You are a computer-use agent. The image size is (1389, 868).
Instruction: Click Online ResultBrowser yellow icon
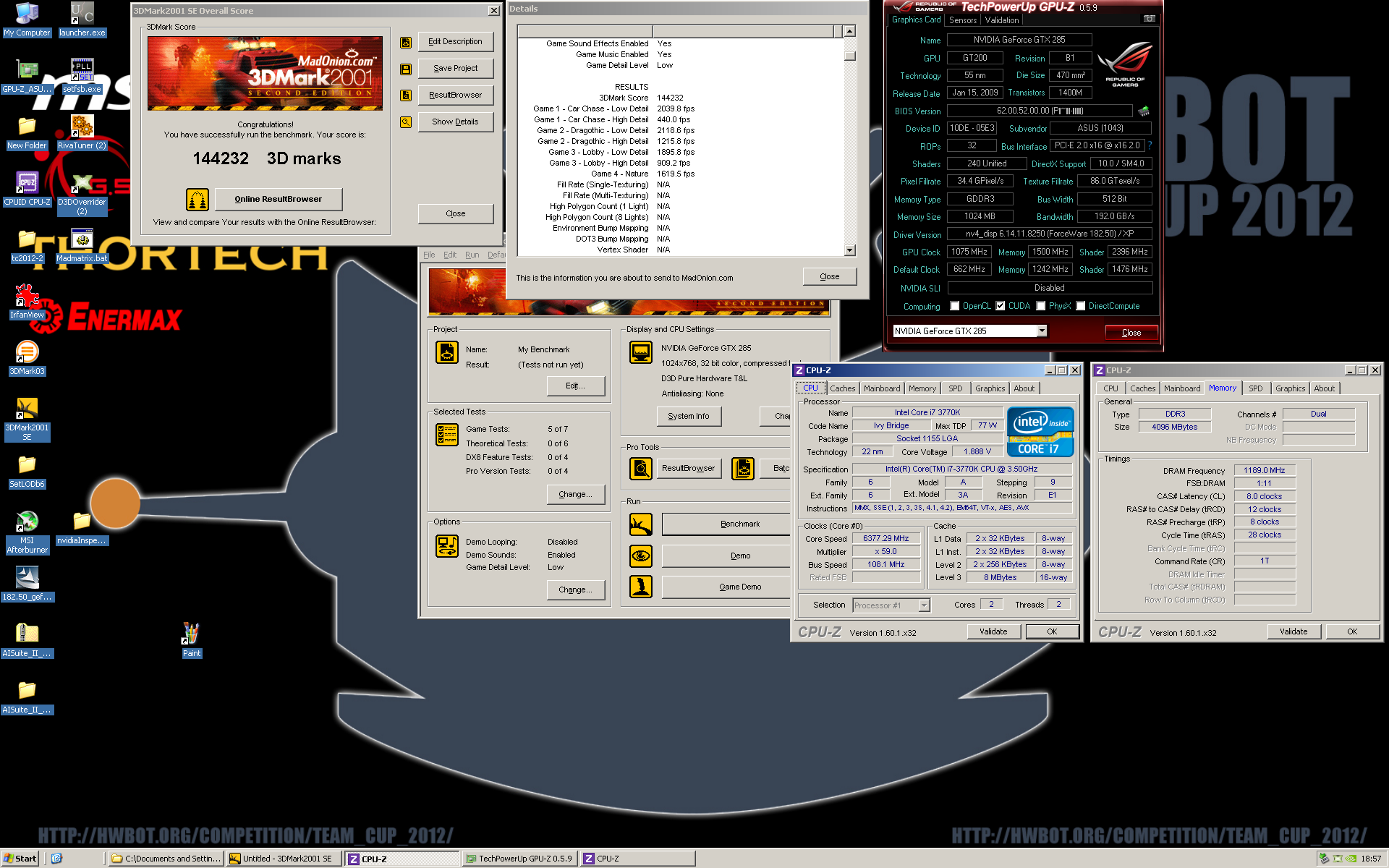coord(197,199)
